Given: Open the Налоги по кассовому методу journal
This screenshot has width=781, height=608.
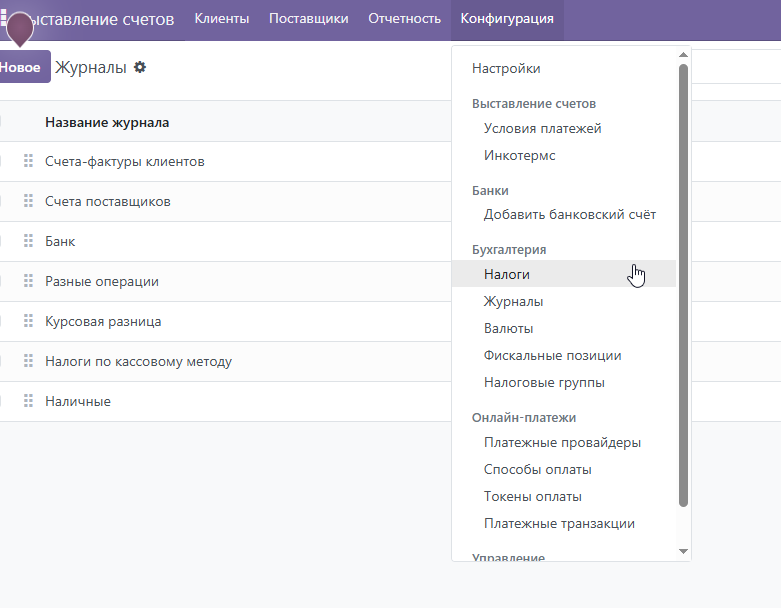Looking at the screenshot, I should (138, 362).
